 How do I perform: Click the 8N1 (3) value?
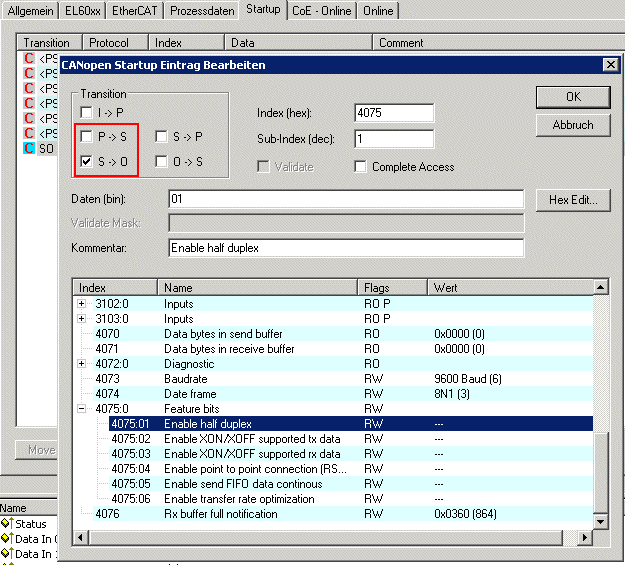tap(452, 394)
